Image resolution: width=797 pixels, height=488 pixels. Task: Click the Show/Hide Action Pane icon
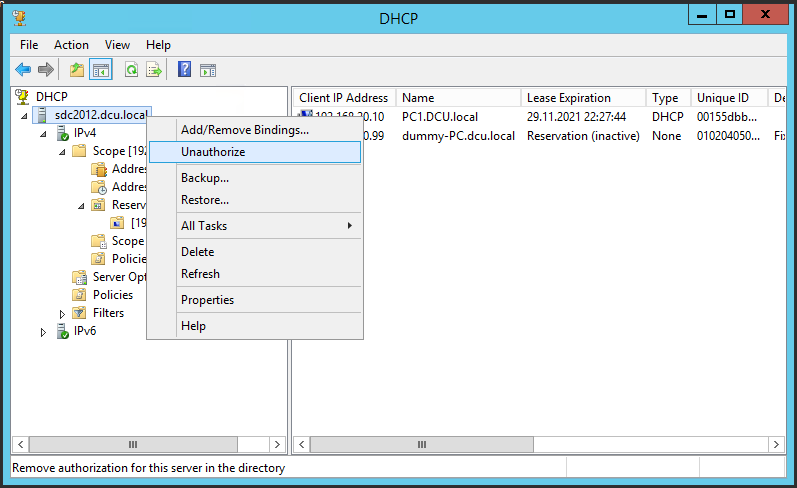pos(208,70)
